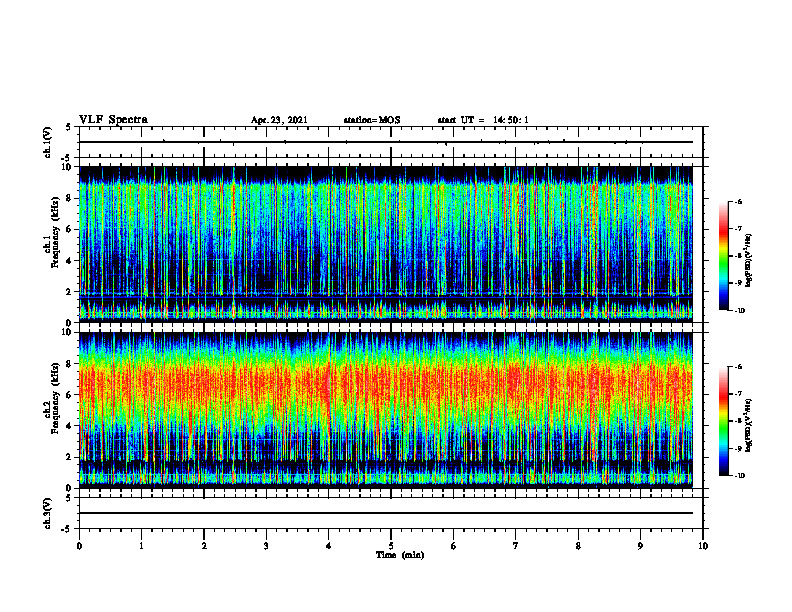Screen dimensions: 792x612
Task: Click the "start UT = 14:50: 1" header
Action: point(483,120)
